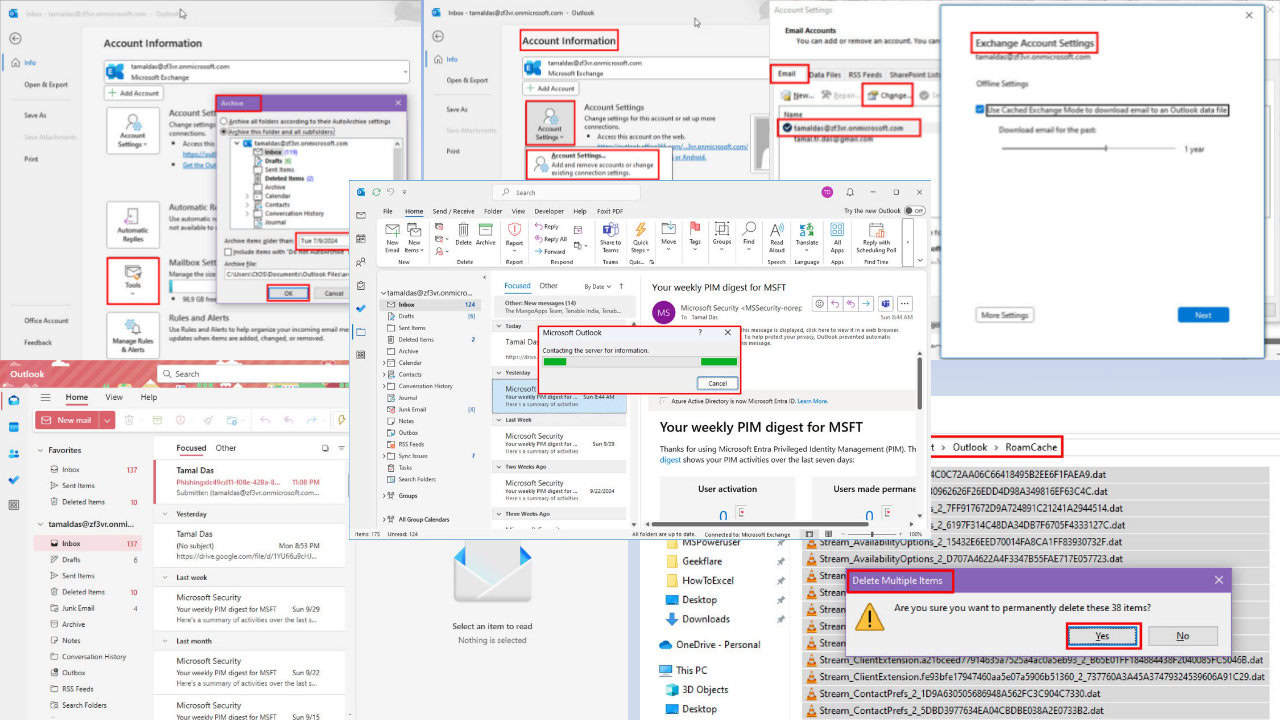Screen dimensions: 1280x720
Task: Enable Use Cached Exchange Mode checkbox
Action: (x=979, y=110)
